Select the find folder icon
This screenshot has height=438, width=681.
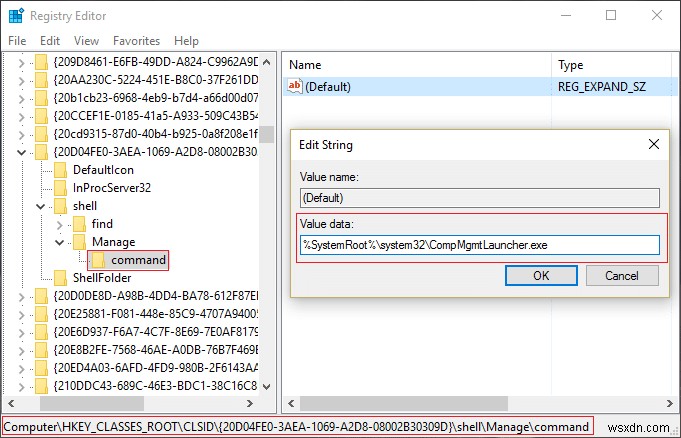(79, 224)
